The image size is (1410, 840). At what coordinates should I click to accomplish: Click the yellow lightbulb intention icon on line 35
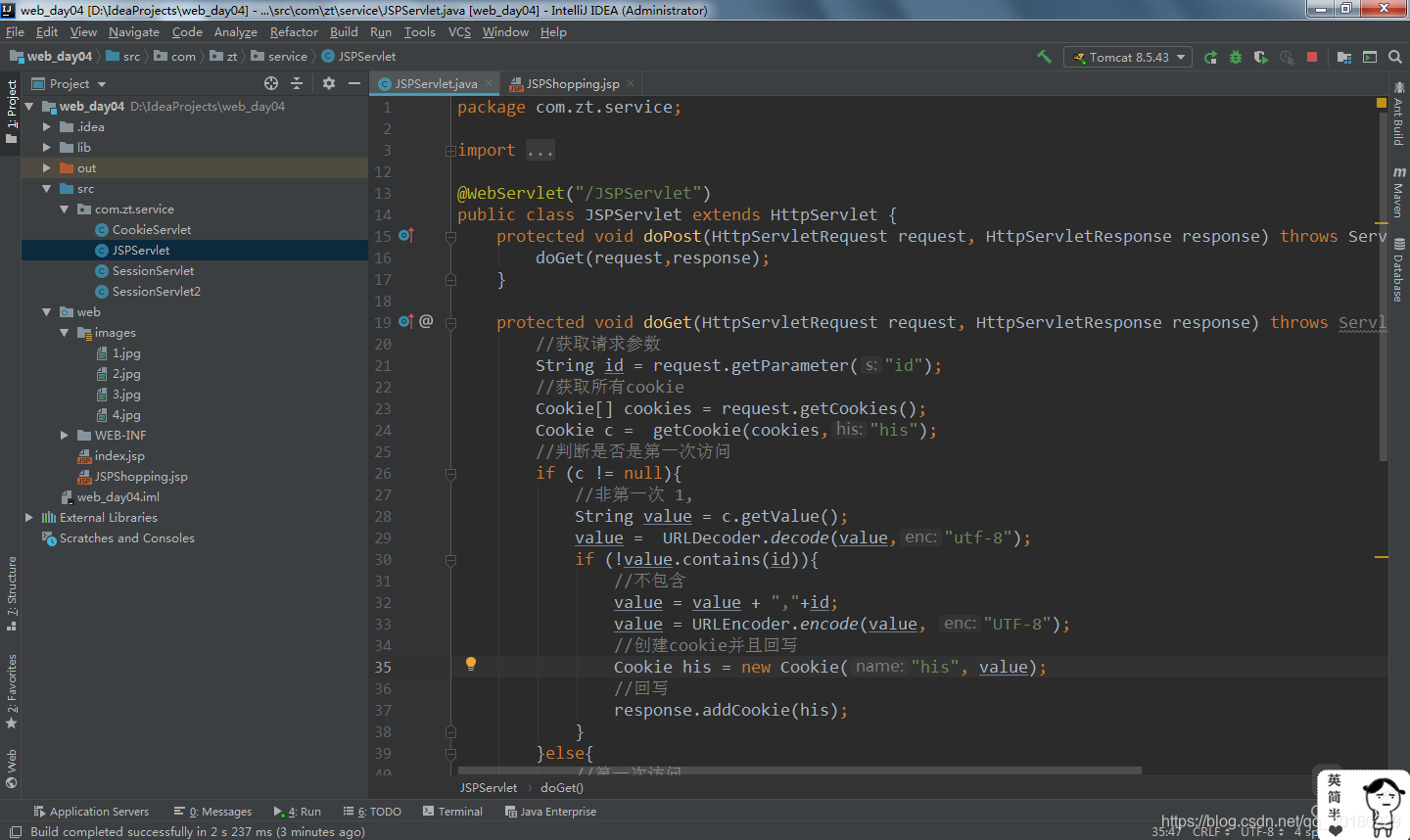[x=471, y=664]
